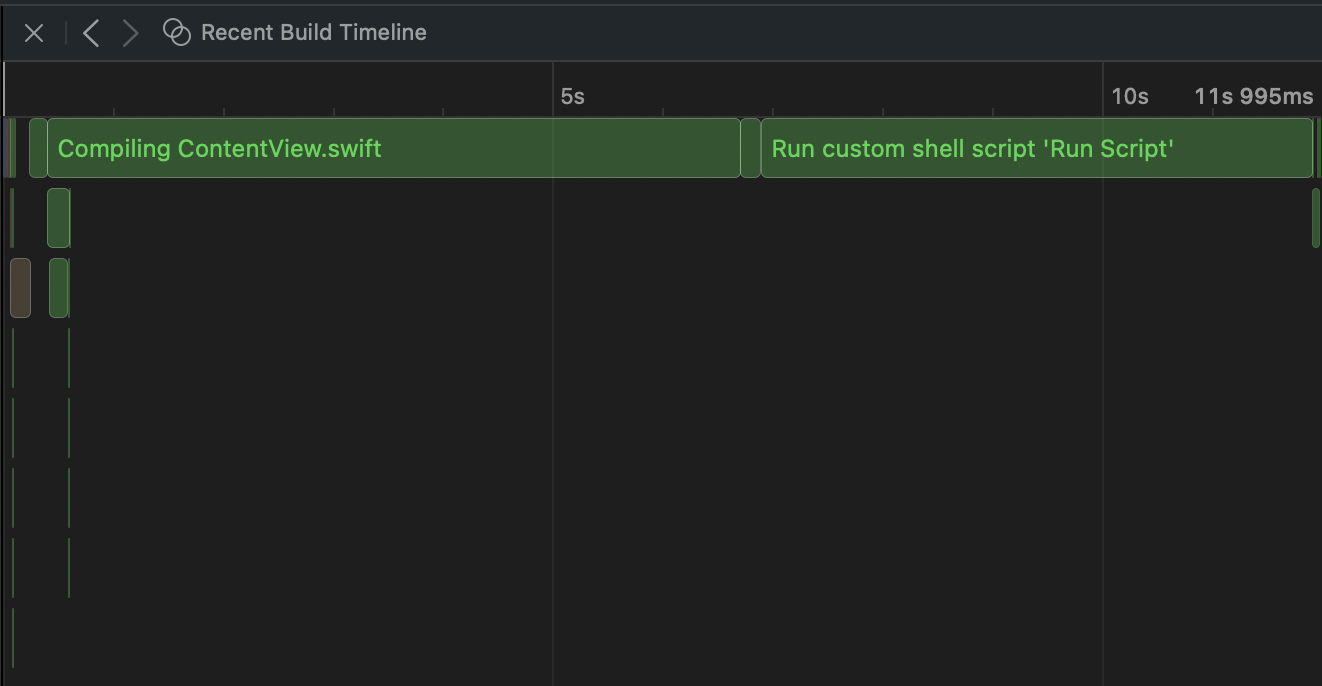
Task: Navigate forward using the right chevron arrow
Action: [x=130, y=32]
